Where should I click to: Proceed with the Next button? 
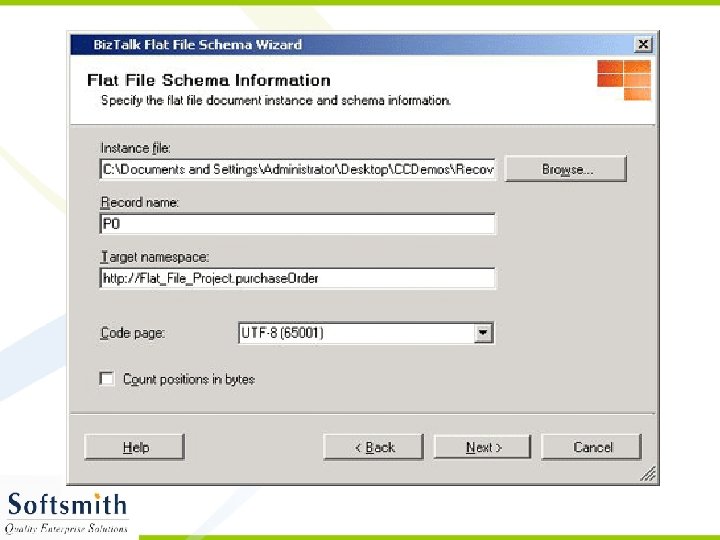click(482, 447)
